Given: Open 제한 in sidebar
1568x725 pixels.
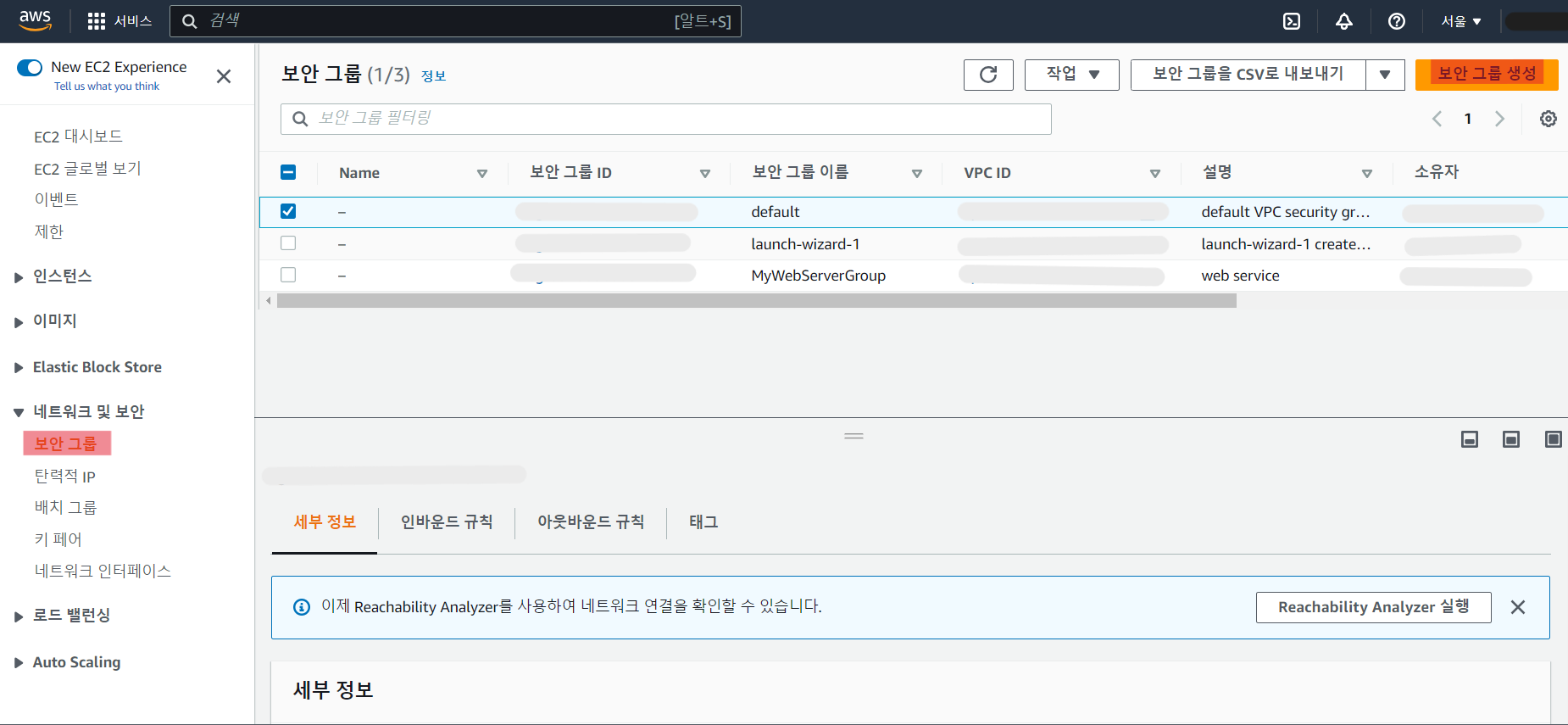Looking at the screenshot, I should tap(48, 231).
